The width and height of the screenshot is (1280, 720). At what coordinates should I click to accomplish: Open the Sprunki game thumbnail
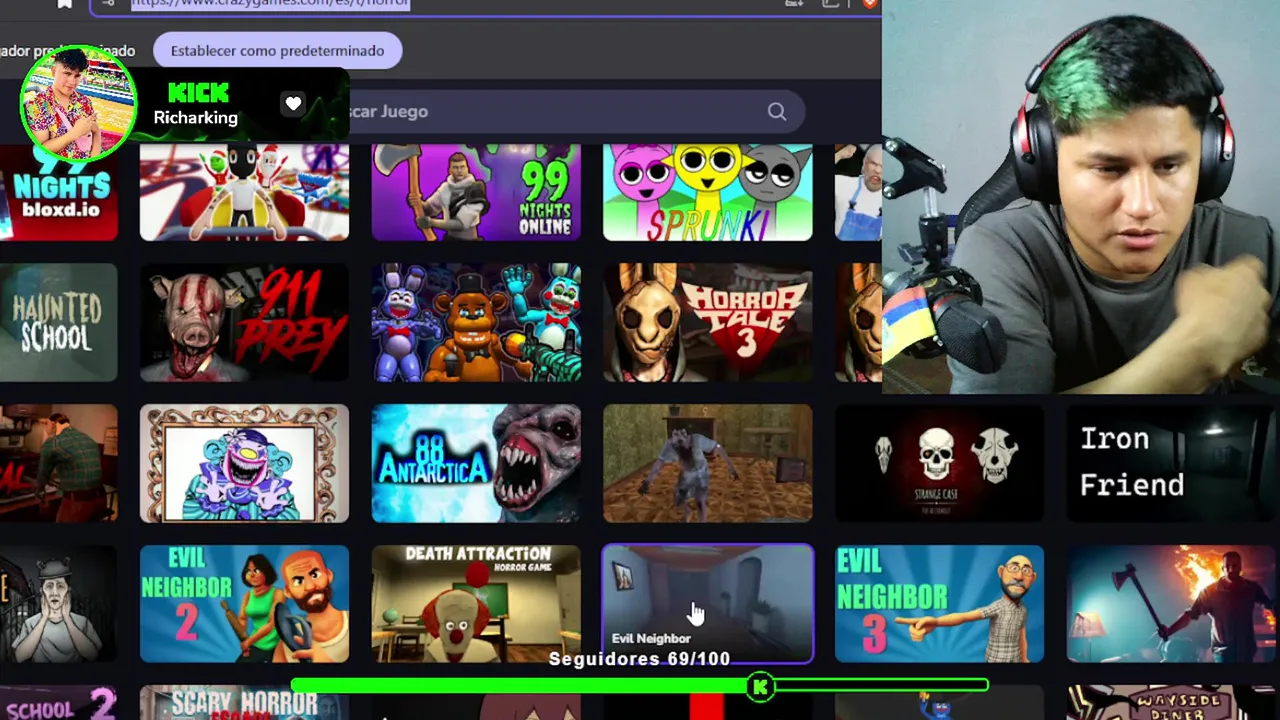click(x=708, y=193)
